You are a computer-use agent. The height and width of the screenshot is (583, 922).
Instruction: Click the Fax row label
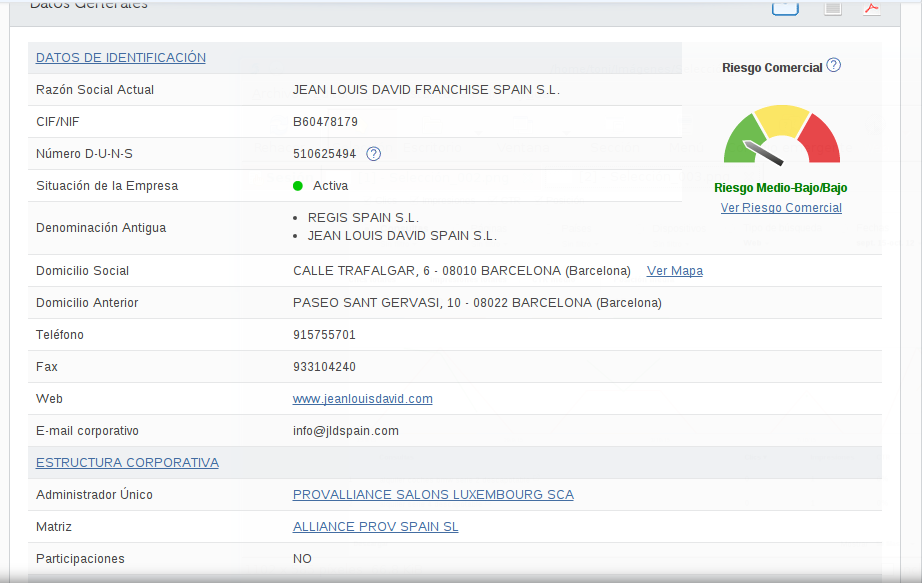(x=46, y=367)
